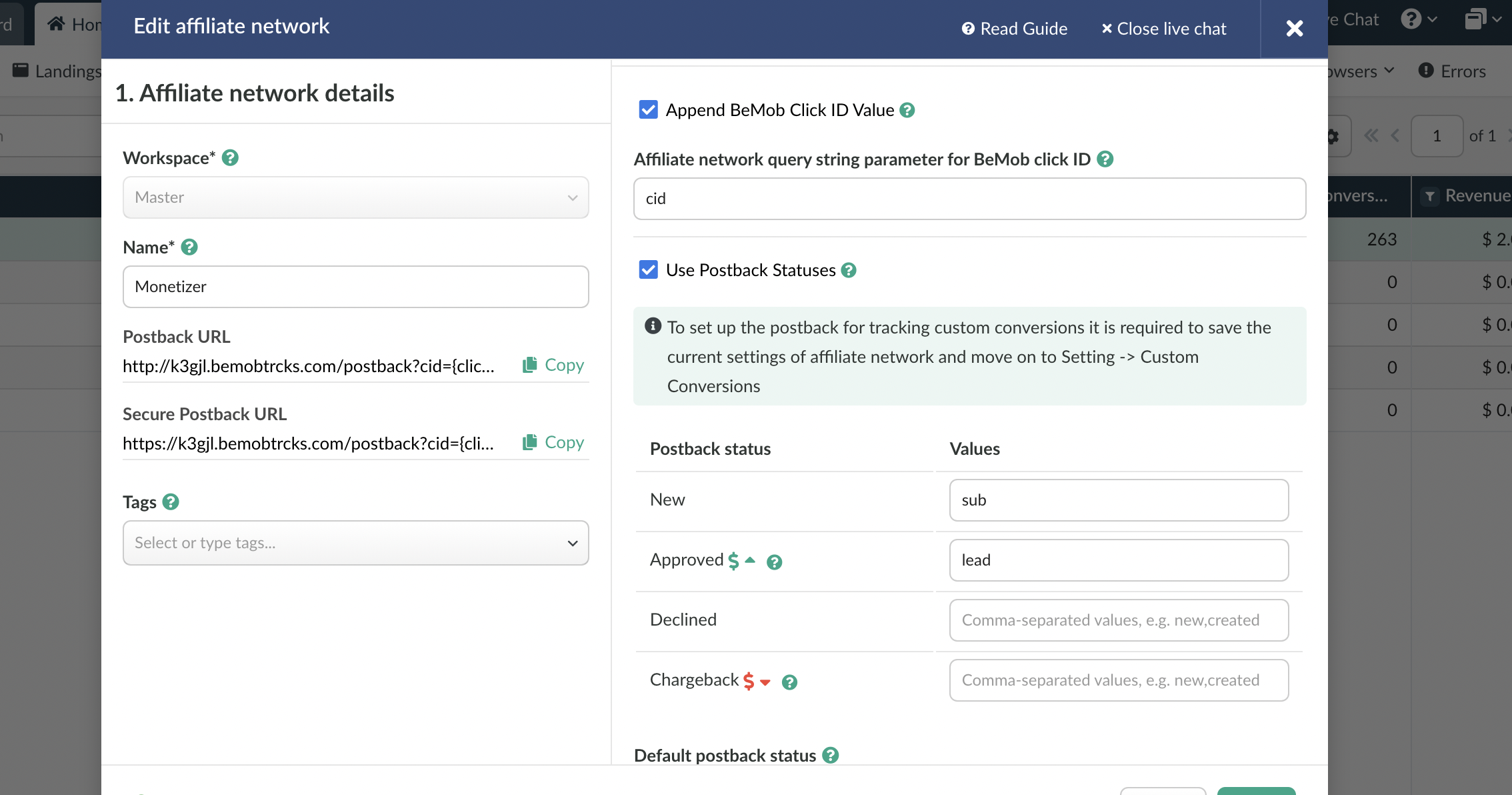Click the http Postback URL text
The height and width of the screenshot is (795, 1512).
click(x=309, y=366)
